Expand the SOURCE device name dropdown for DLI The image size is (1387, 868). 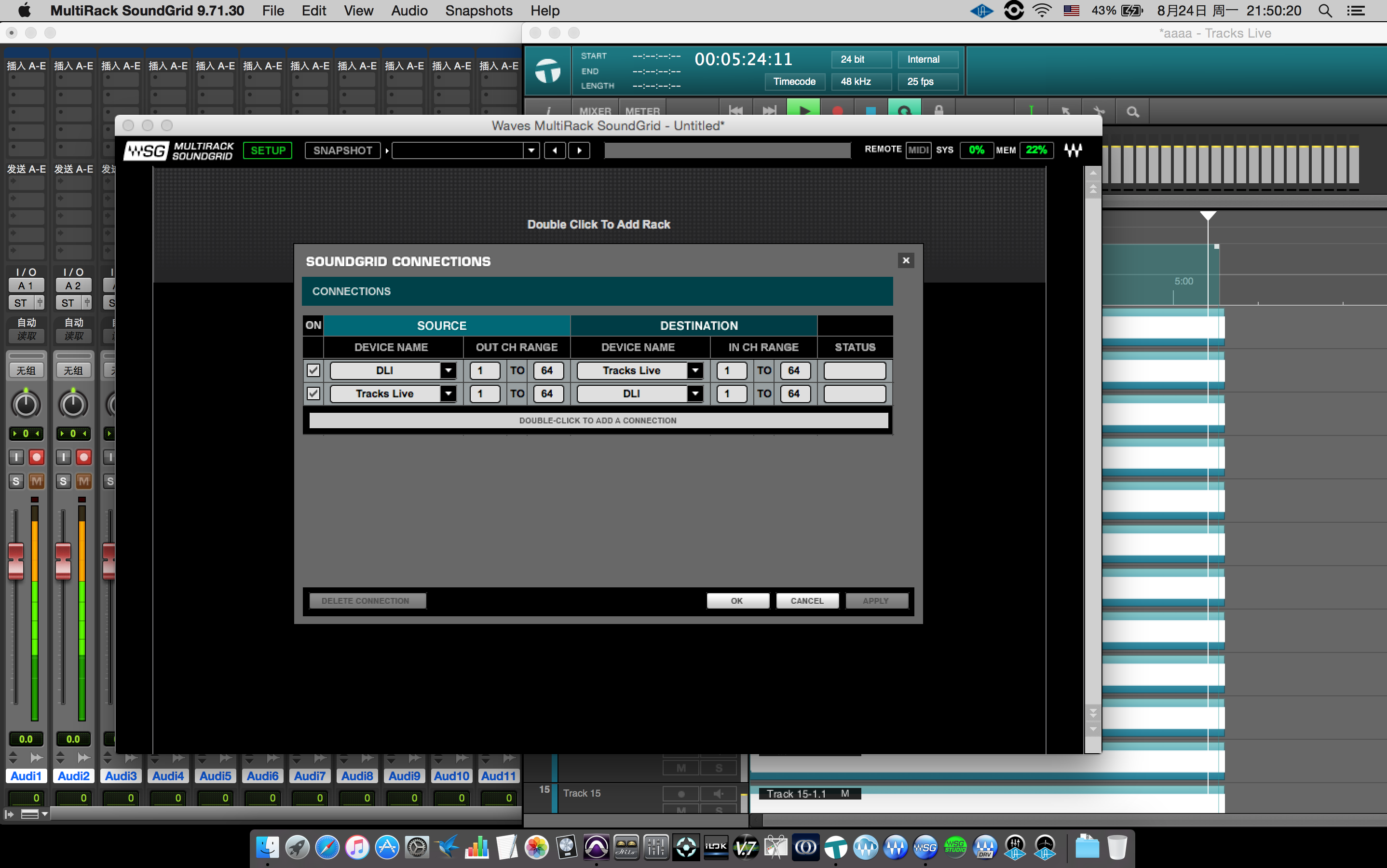(x=449, y=370)
